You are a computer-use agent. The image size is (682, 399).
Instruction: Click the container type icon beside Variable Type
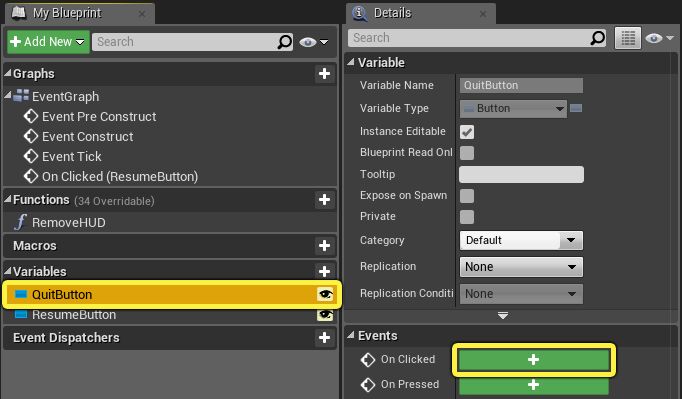(x=576, y=108)
